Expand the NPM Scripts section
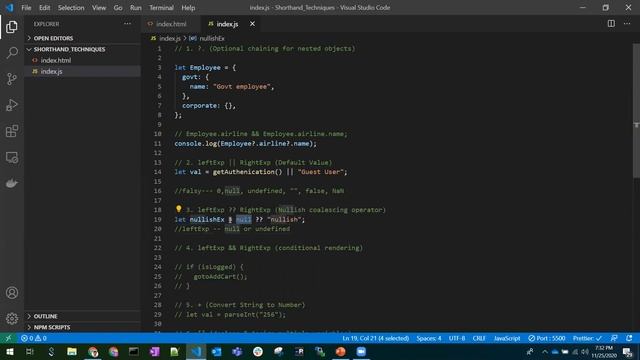 82,327
